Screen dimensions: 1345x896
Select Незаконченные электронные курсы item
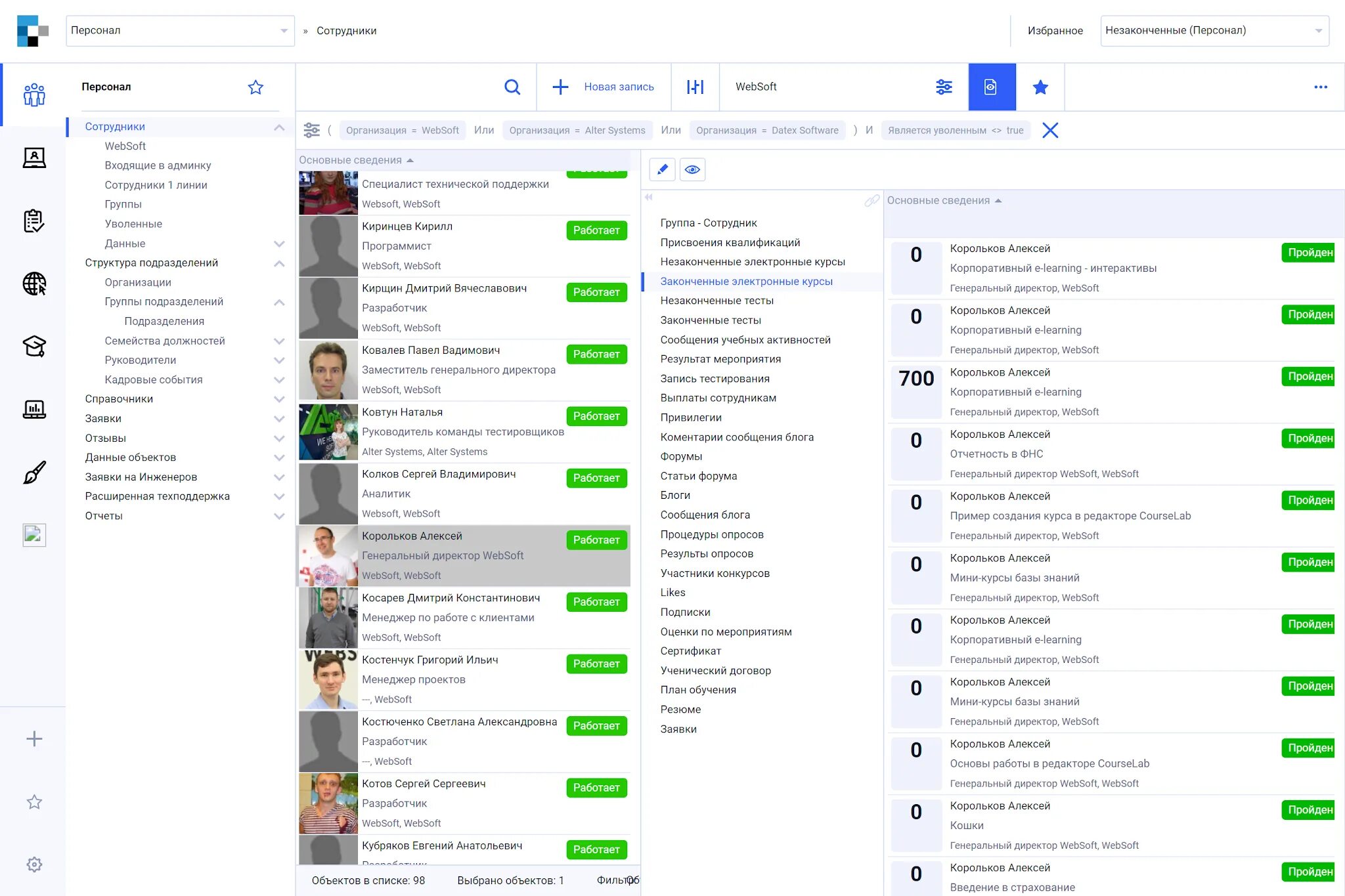click(753, 262)
